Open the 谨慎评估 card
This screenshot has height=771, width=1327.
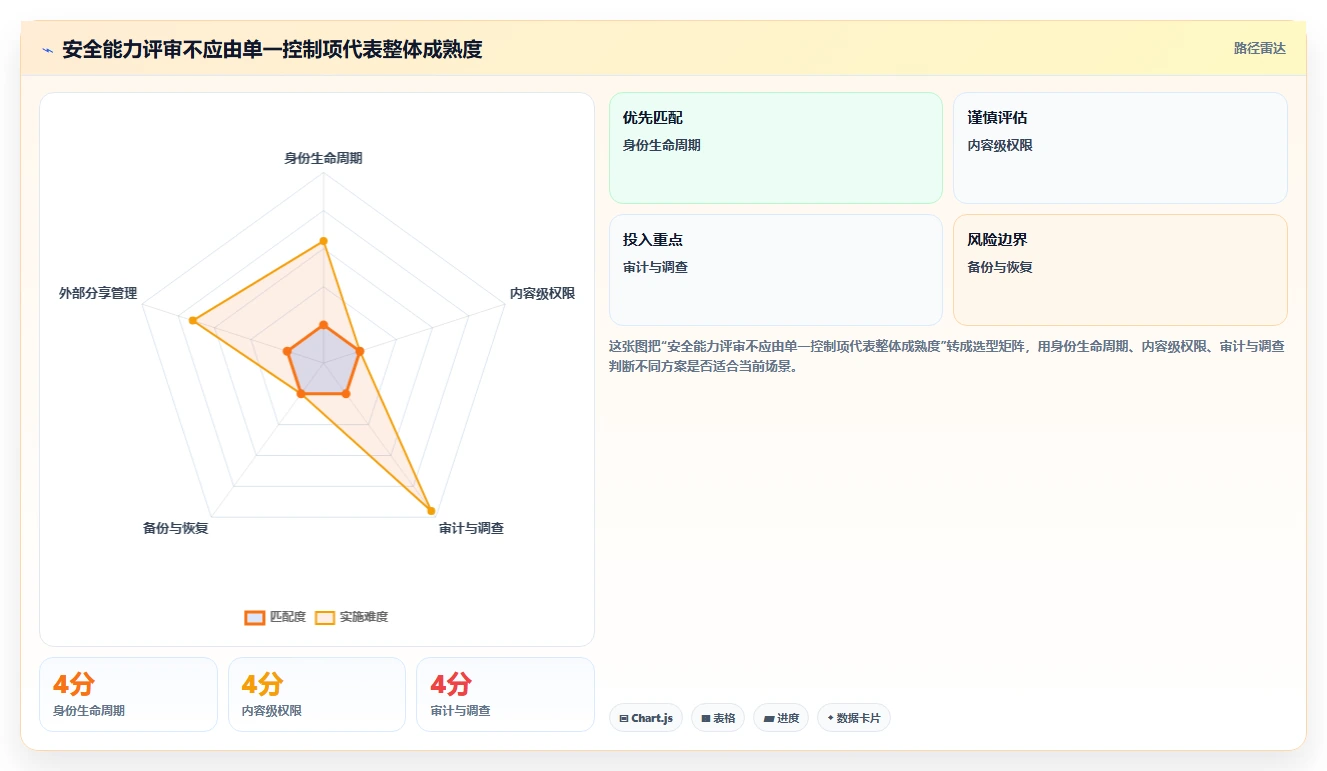point(1120,148)
